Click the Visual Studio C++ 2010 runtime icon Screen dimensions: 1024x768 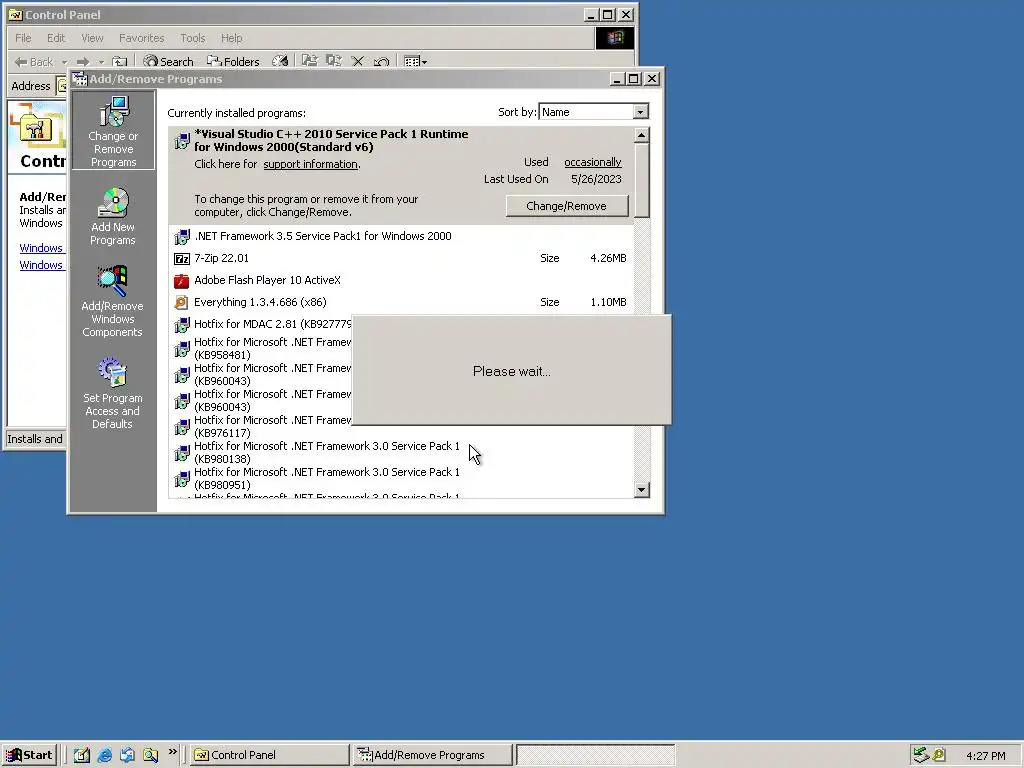[182, 140]
